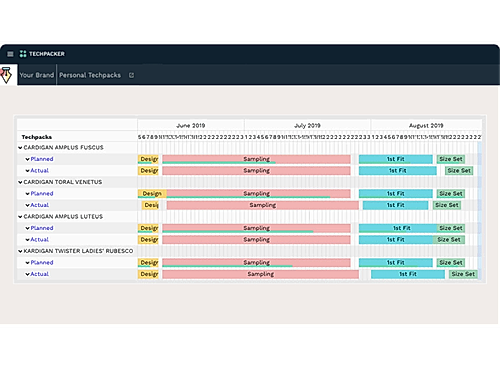Select Size Set bar in AMPLUS FUSCUS Planned row
Screen dimensions: 502x368
point(451,159)
